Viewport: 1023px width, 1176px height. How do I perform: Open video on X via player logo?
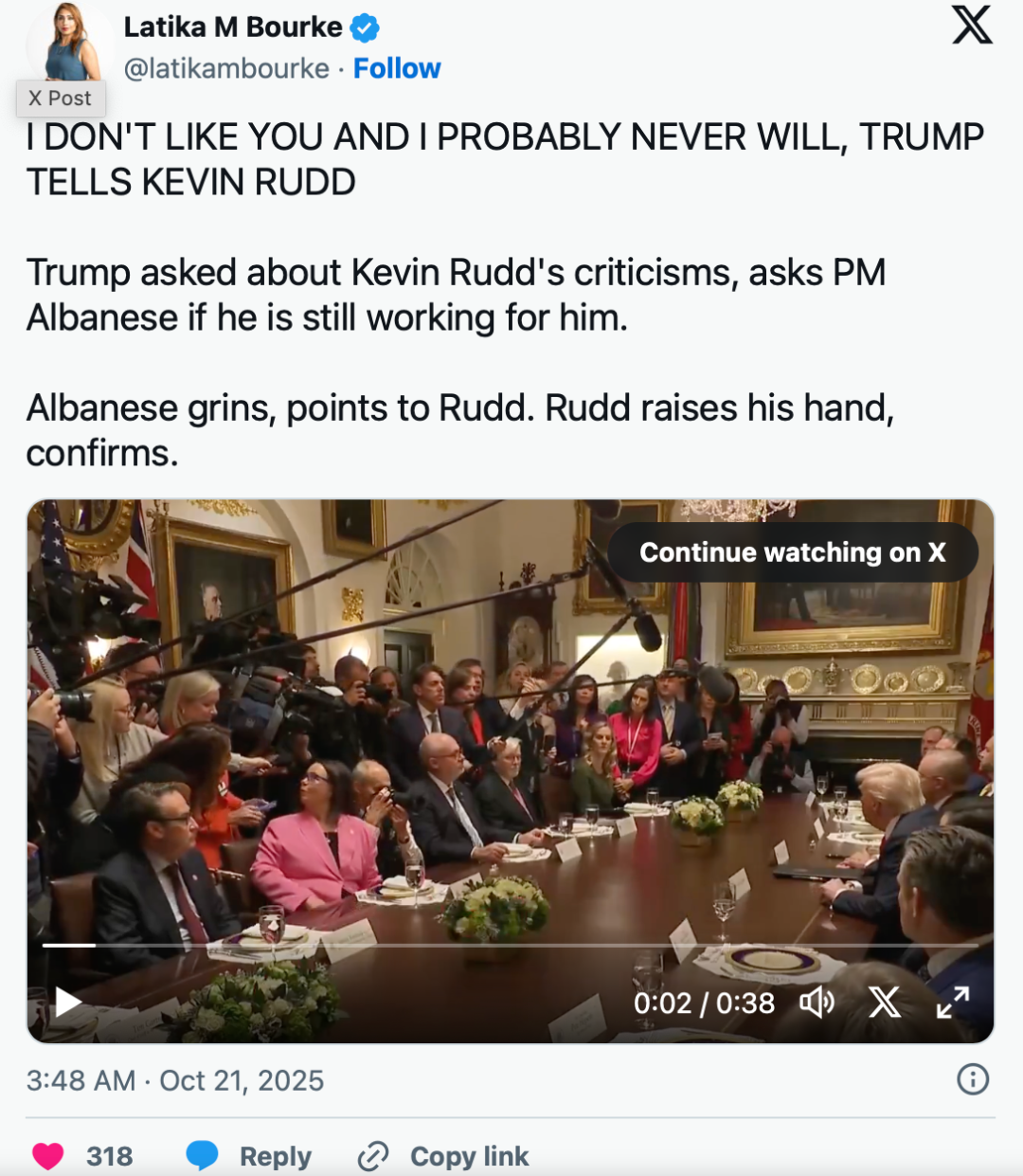885,1002
